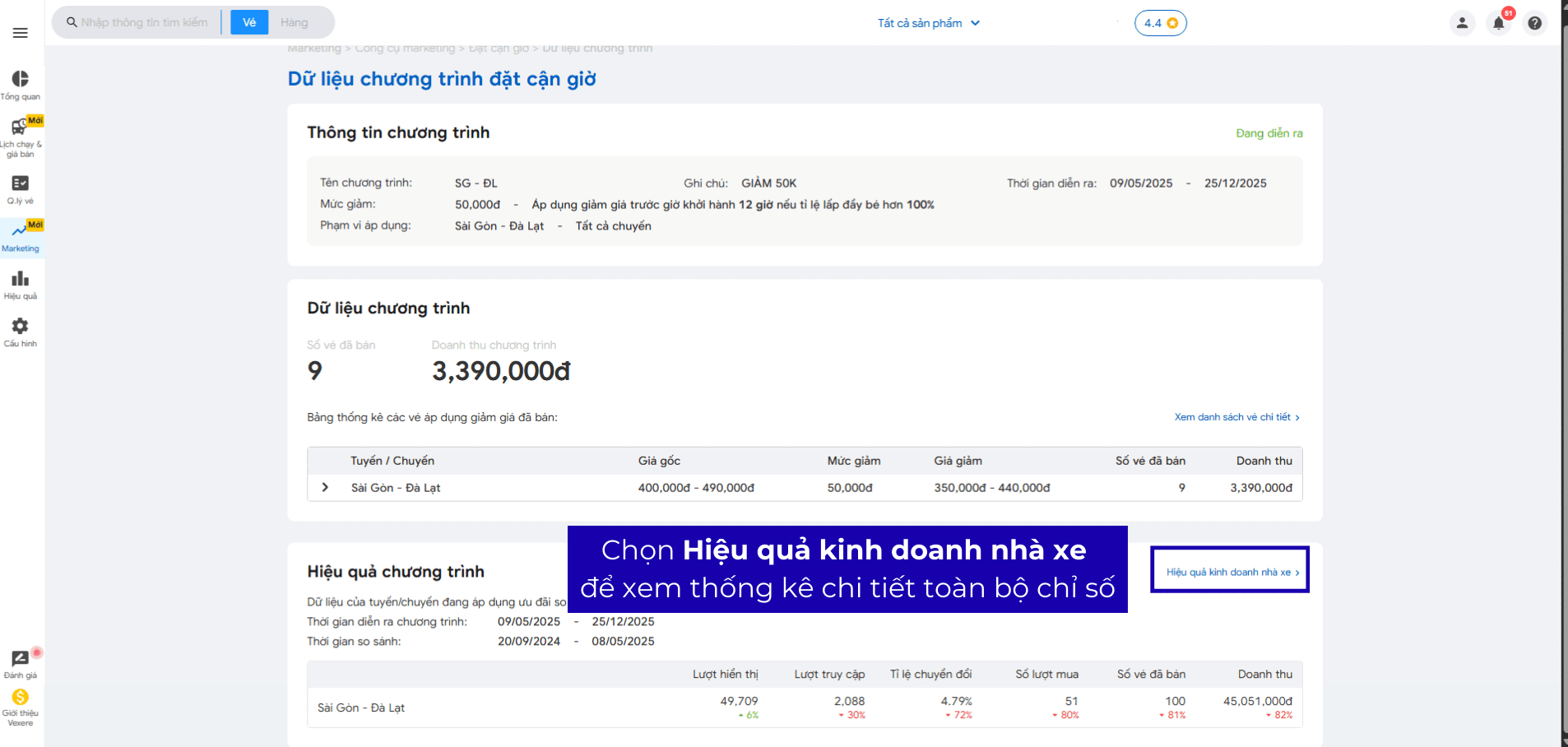Click Giới thiệu Vexere coin icon
The height and width of the screenshot is (747, 1568).
point(21,698)
